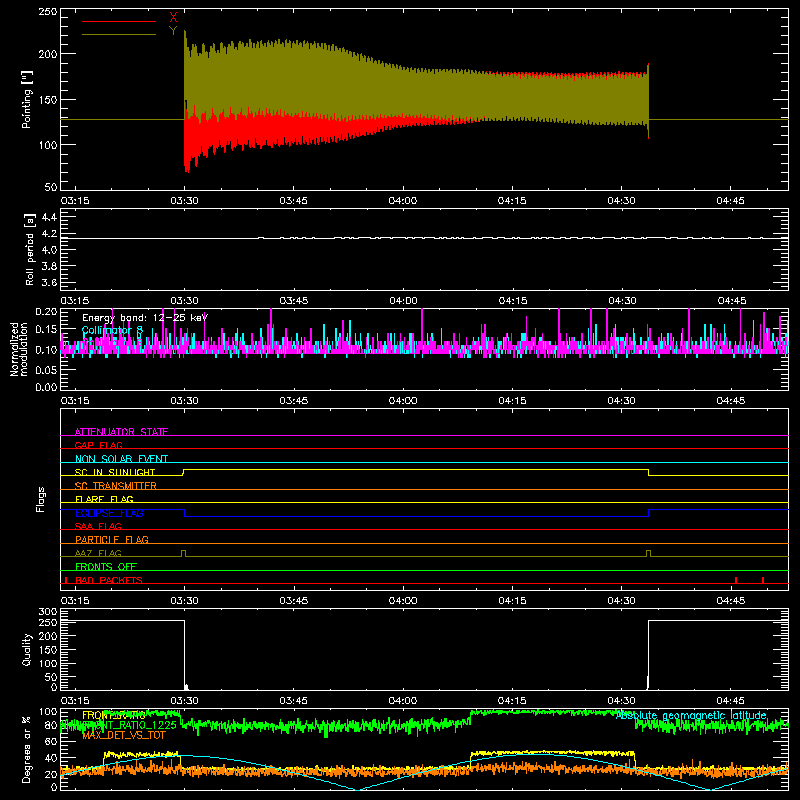Click the 200 tick on Pointing axis

click(48, 54)
